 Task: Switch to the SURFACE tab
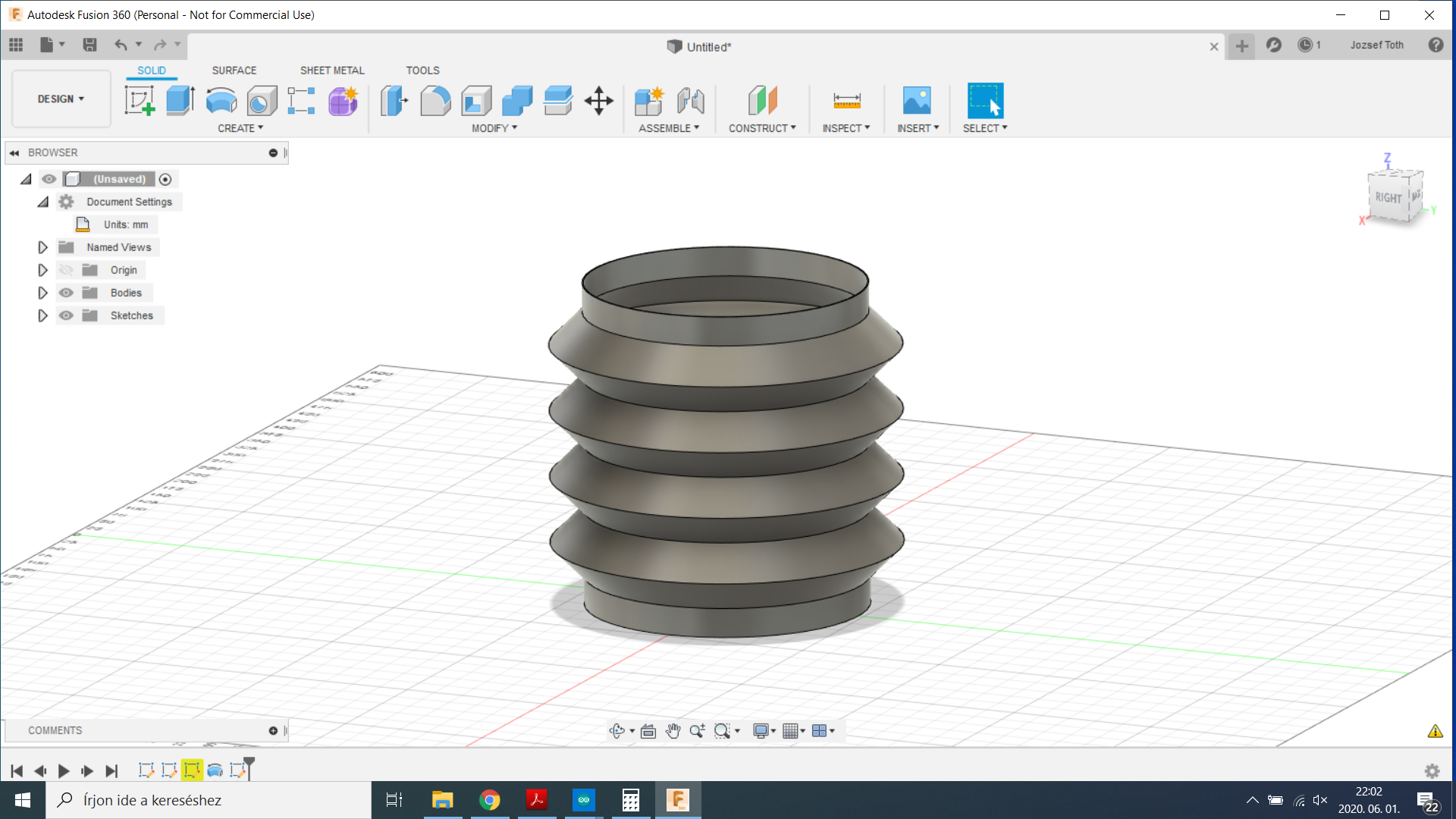[234, 70]
